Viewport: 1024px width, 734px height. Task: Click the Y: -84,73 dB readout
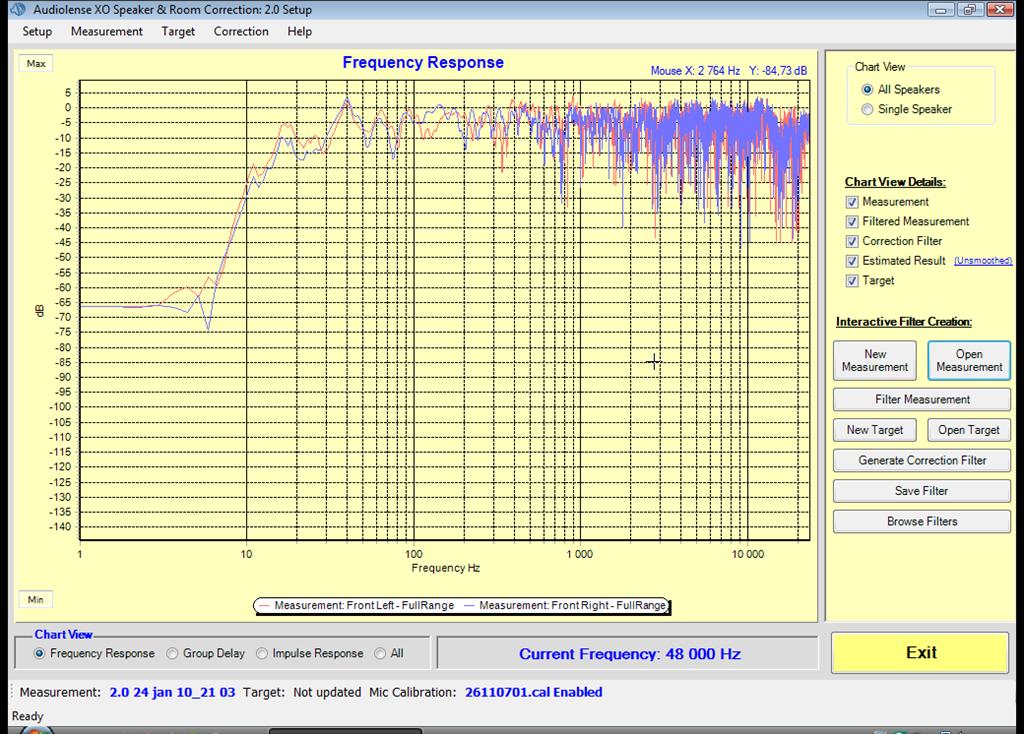click(778, 71)
